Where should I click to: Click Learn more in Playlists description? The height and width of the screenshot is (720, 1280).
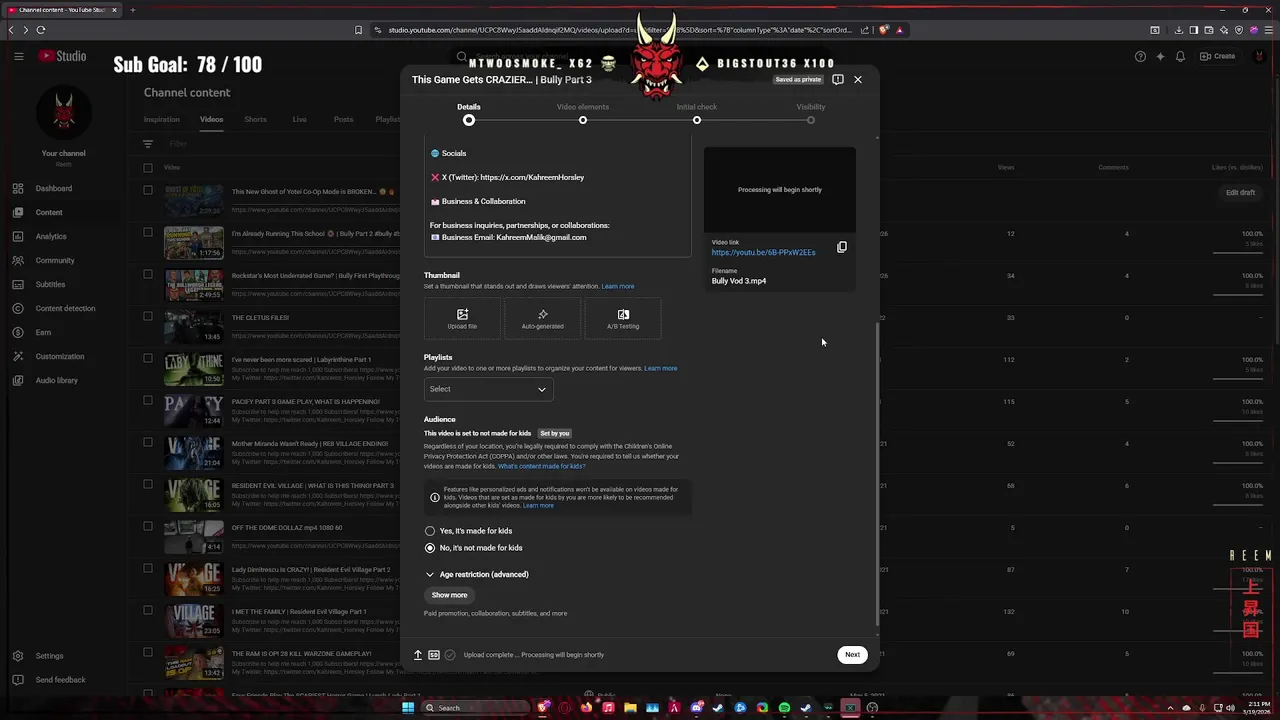point(660,368)
